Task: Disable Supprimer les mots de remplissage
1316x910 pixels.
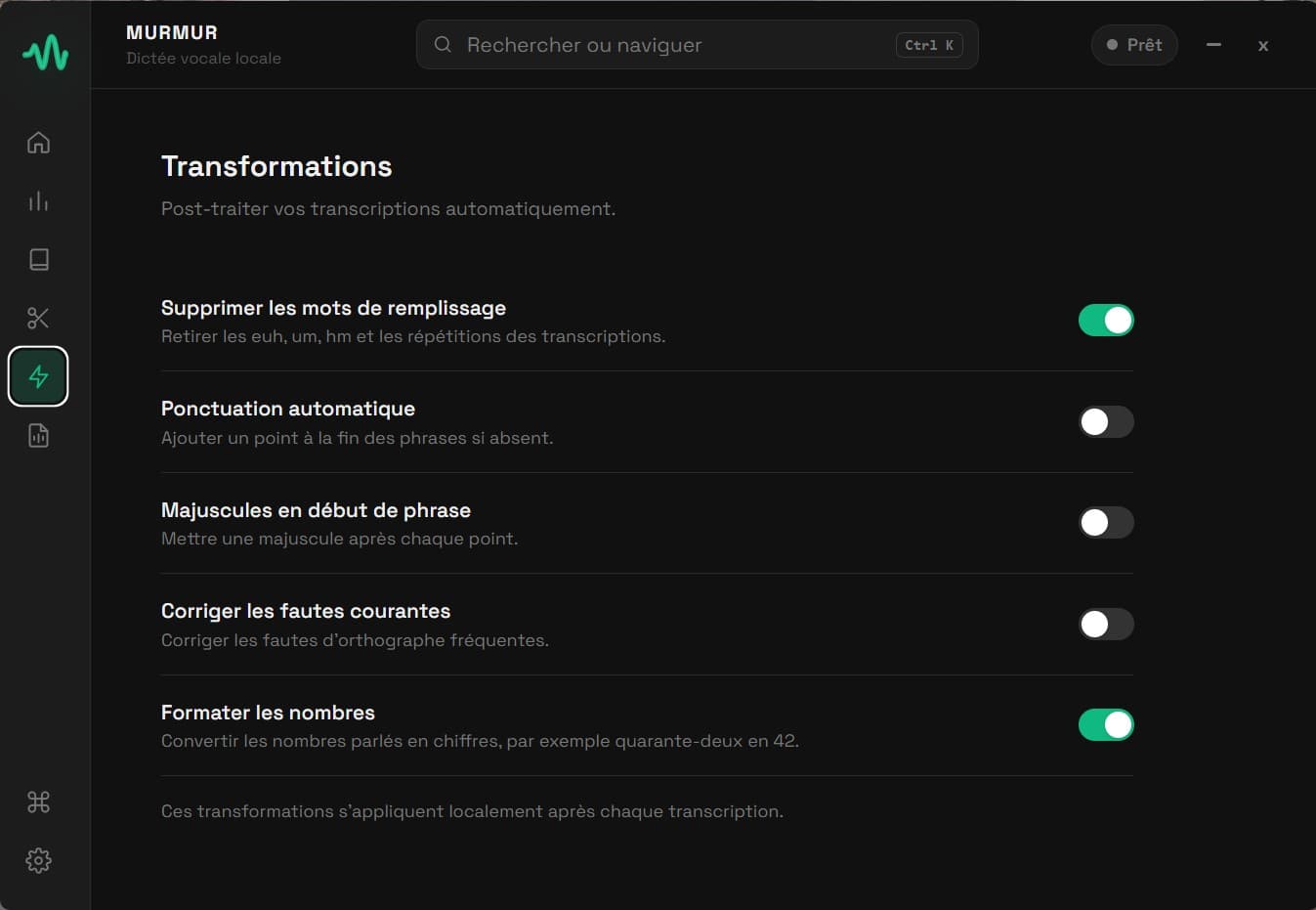Action: point(1106,321)
